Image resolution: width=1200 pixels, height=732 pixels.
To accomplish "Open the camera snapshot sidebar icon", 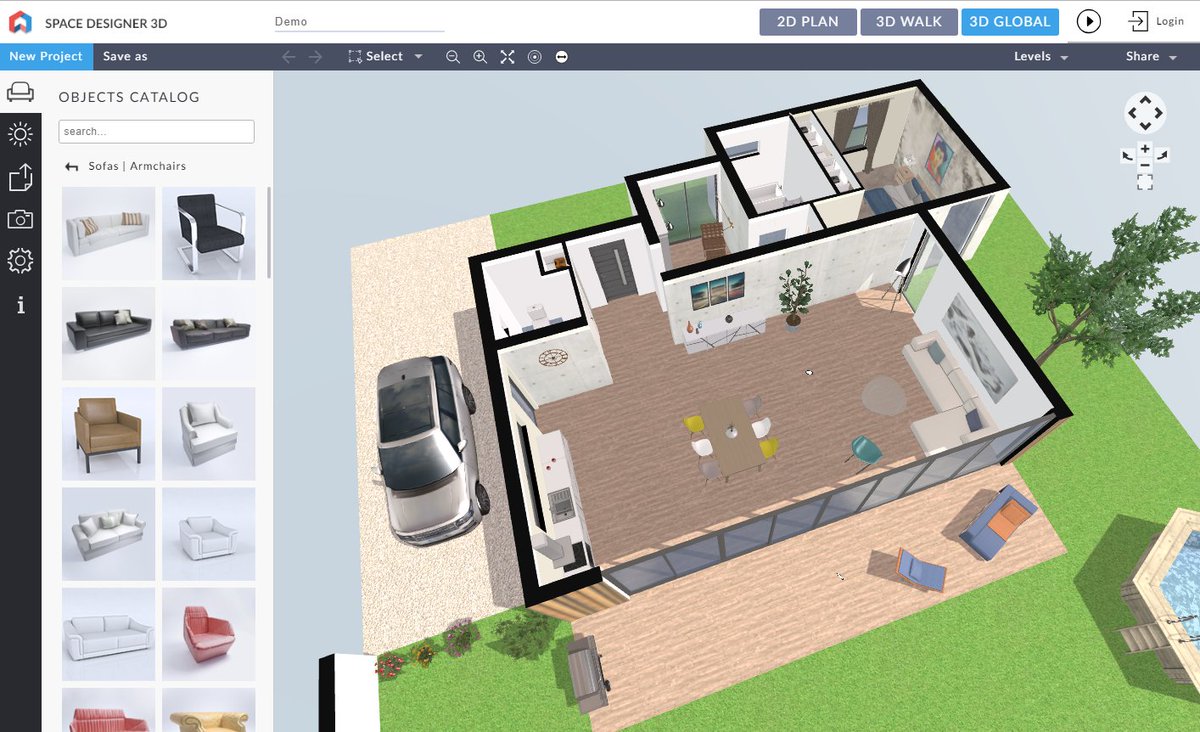I will tap(20, 220).
